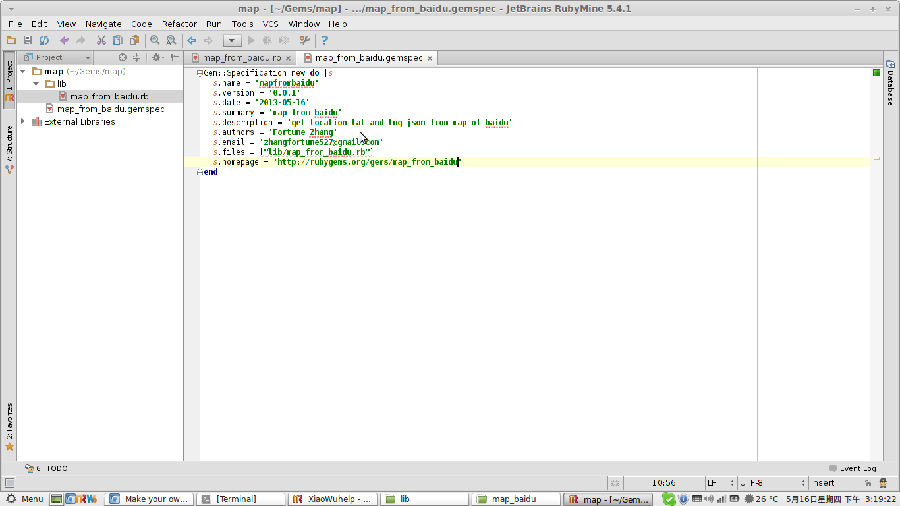Open the UTF-8 encoding selector

772,483
